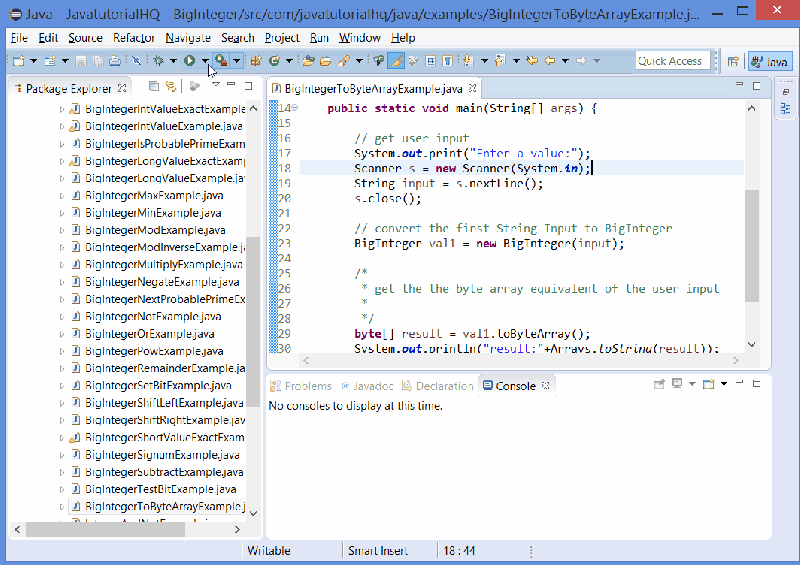Open the Source menu
800x565 pixels.
pyautogui.click(x=85, y=38)
